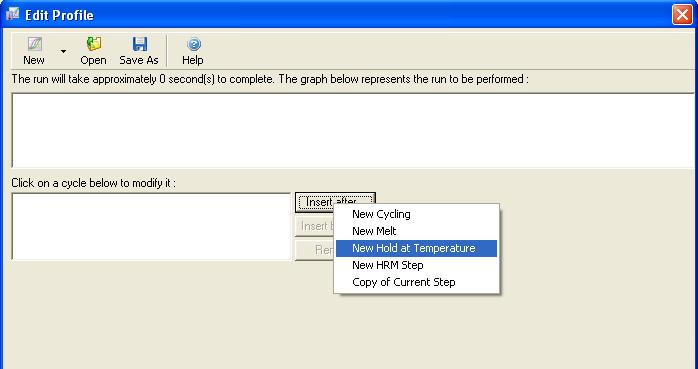
Task: Select New Cycling from the menu
Action: click(x=416, y=214)
